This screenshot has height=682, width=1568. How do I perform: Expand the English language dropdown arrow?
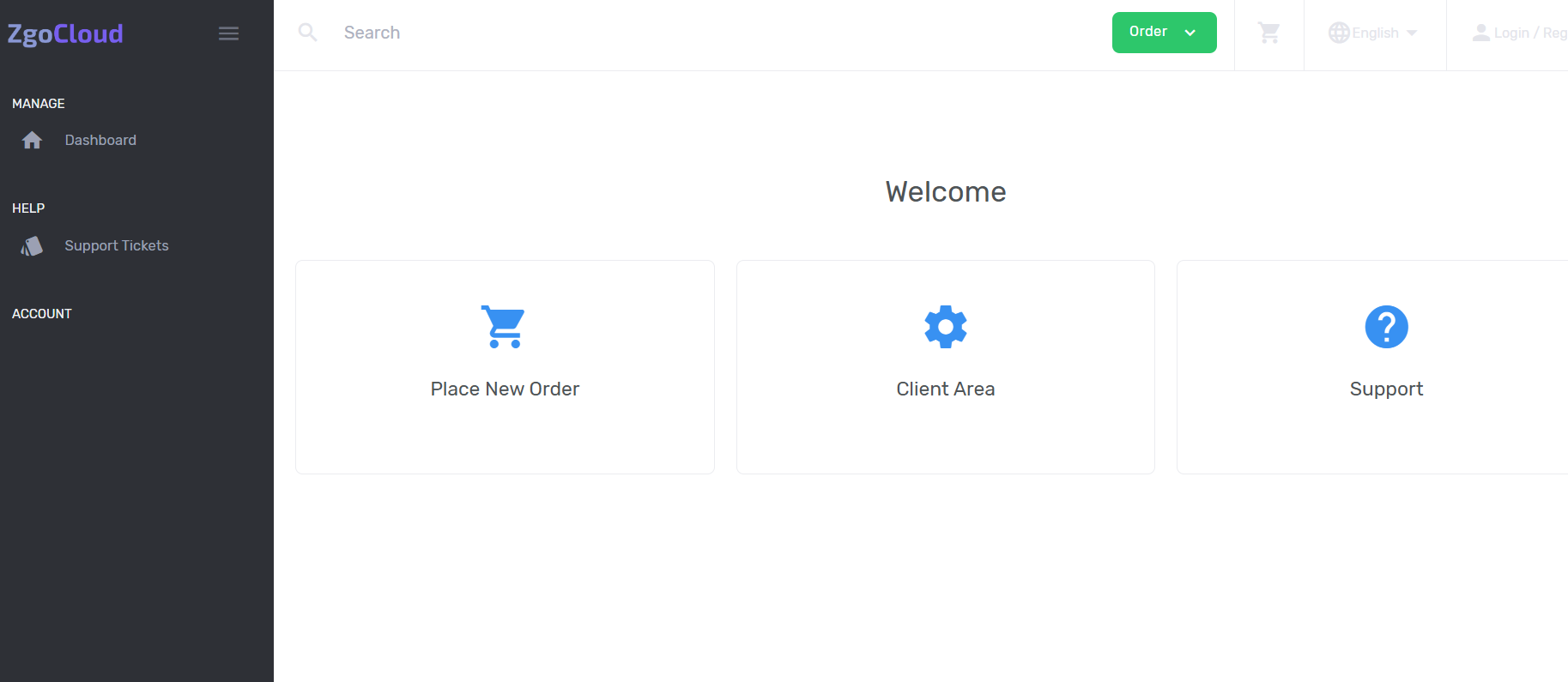tap(1412, 33)
